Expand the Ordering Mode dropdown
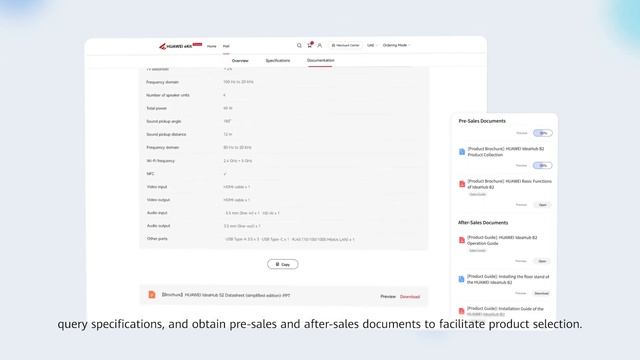 click(x=396, y=45)
